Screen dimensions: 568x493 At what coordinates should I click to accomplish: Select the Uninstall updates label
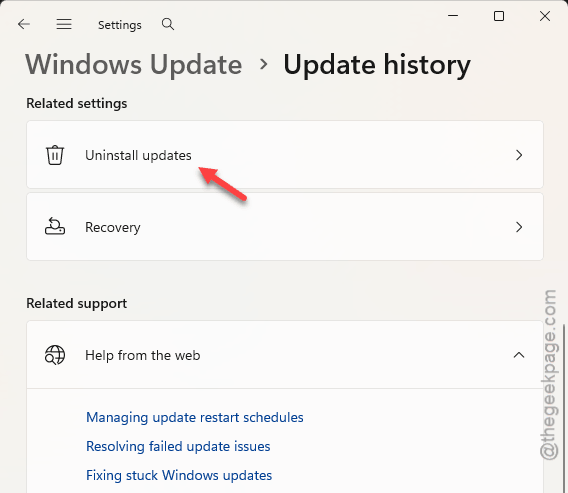(138, 155)
